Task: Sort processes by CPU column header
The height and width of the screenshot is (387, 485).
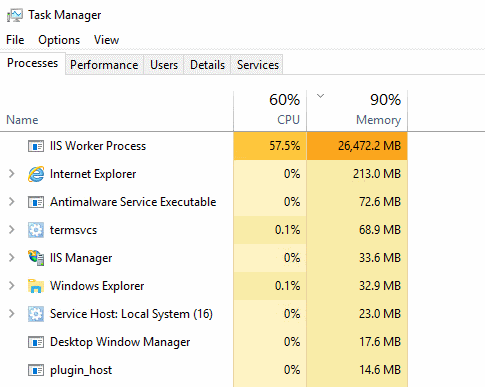Action: coord(270,110)
